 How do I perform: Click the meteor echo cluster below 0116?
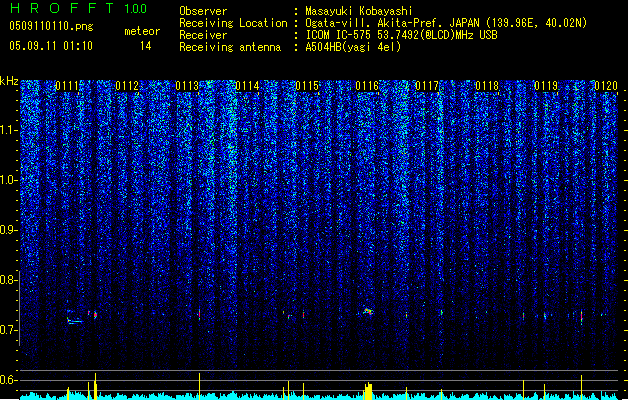click(368, 311)
